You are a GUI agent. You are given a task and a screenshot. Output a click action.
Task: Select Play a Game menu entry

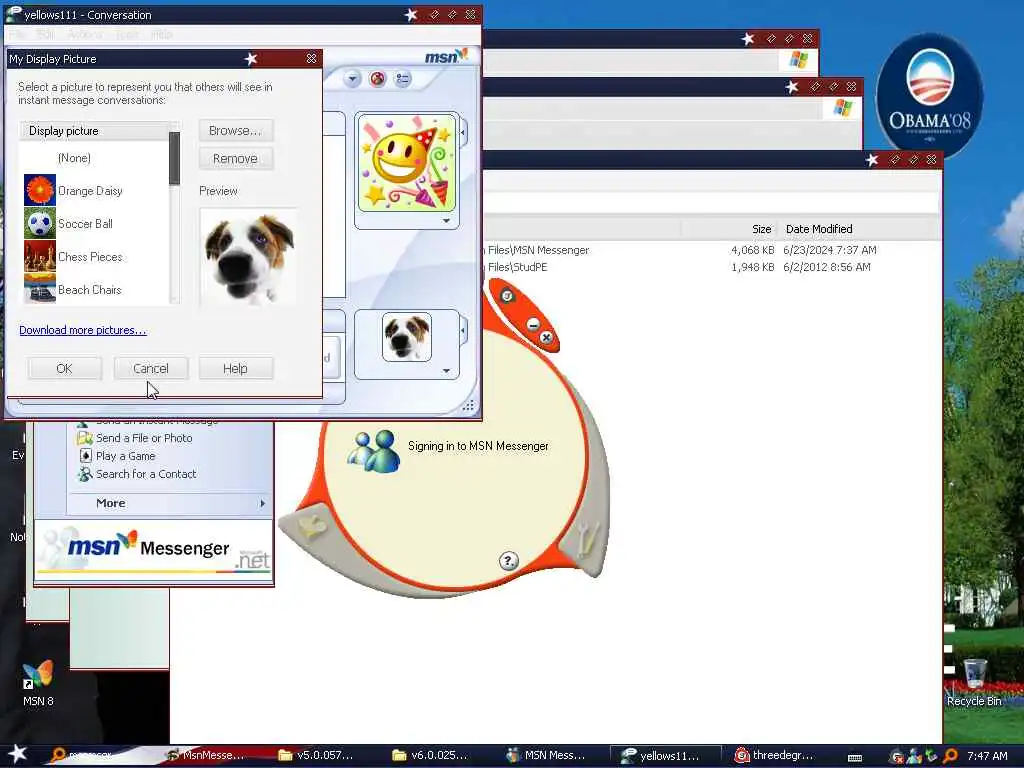(125, 456)
